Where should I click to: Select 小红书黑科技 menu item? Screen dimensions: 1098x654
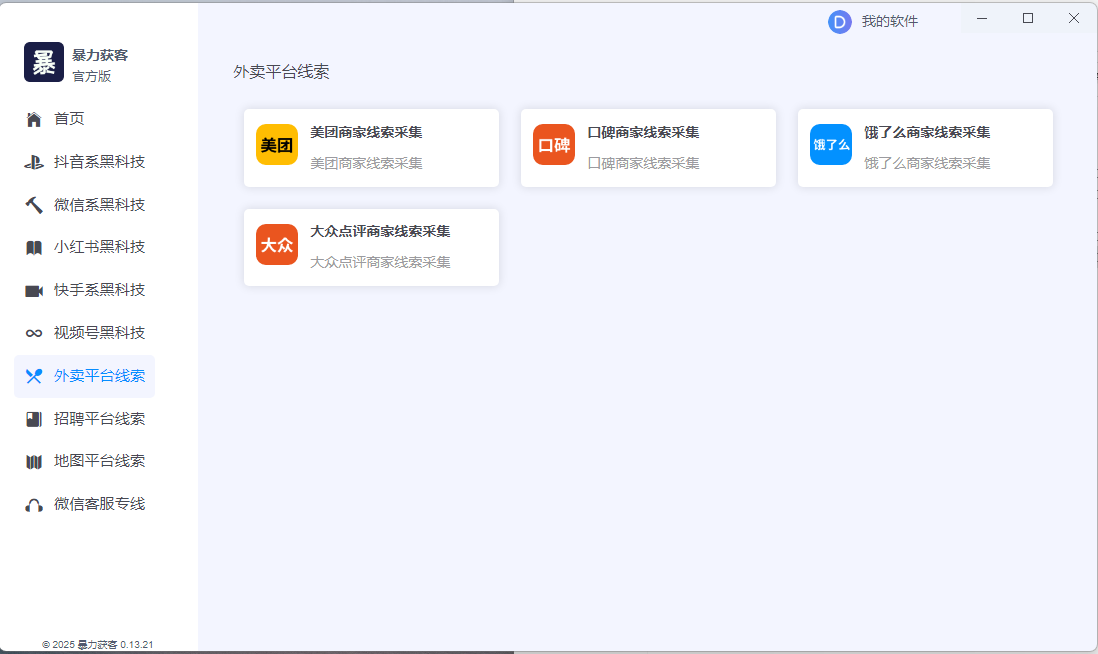(x=99, y=248)
